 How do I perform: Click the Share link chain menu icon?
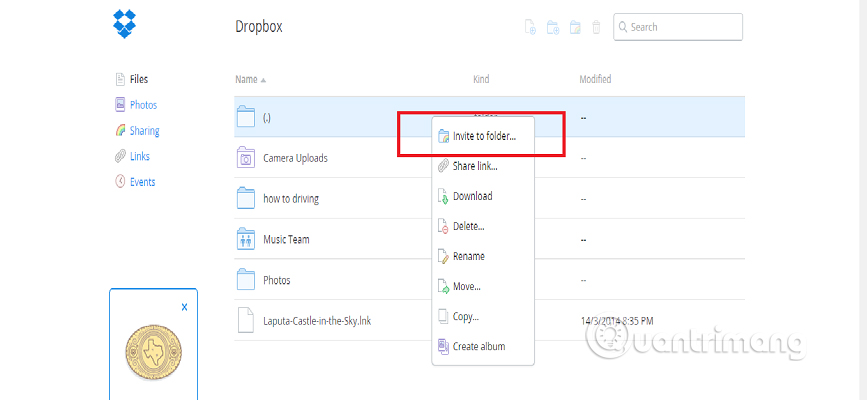tap(443, 166)
